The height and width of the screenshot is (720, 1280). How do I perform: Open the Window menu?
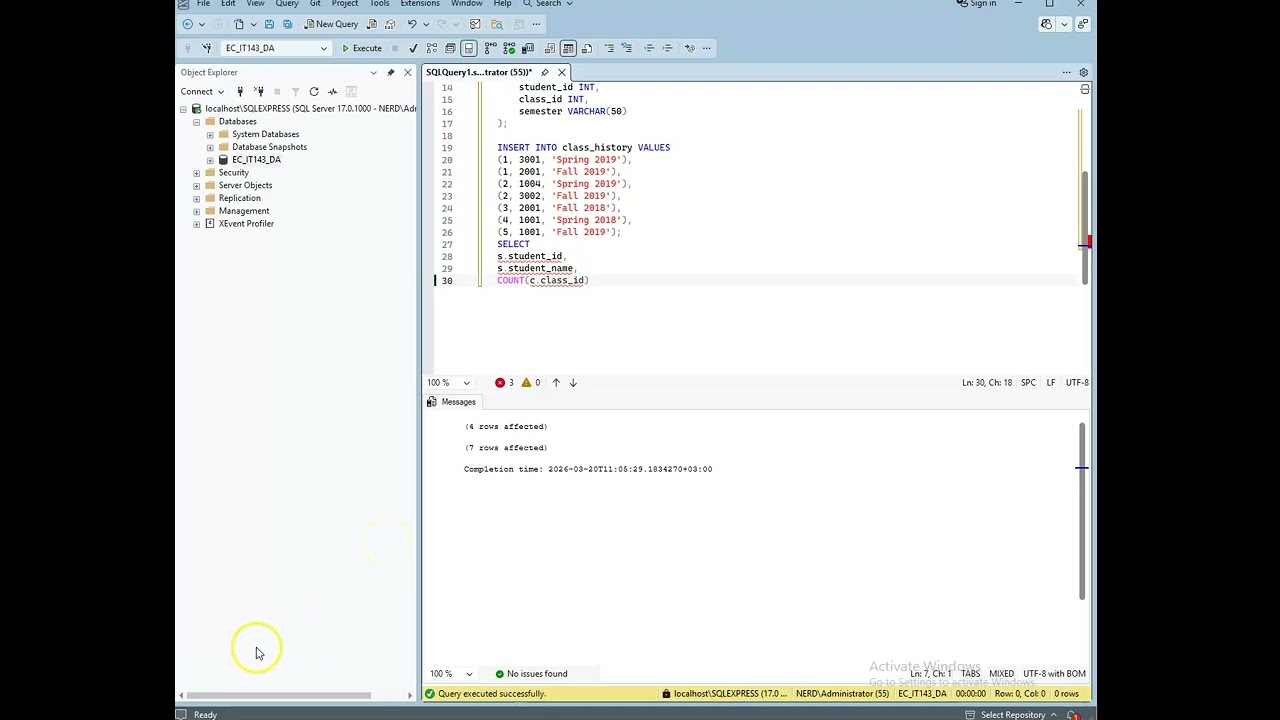coord(466,4)
